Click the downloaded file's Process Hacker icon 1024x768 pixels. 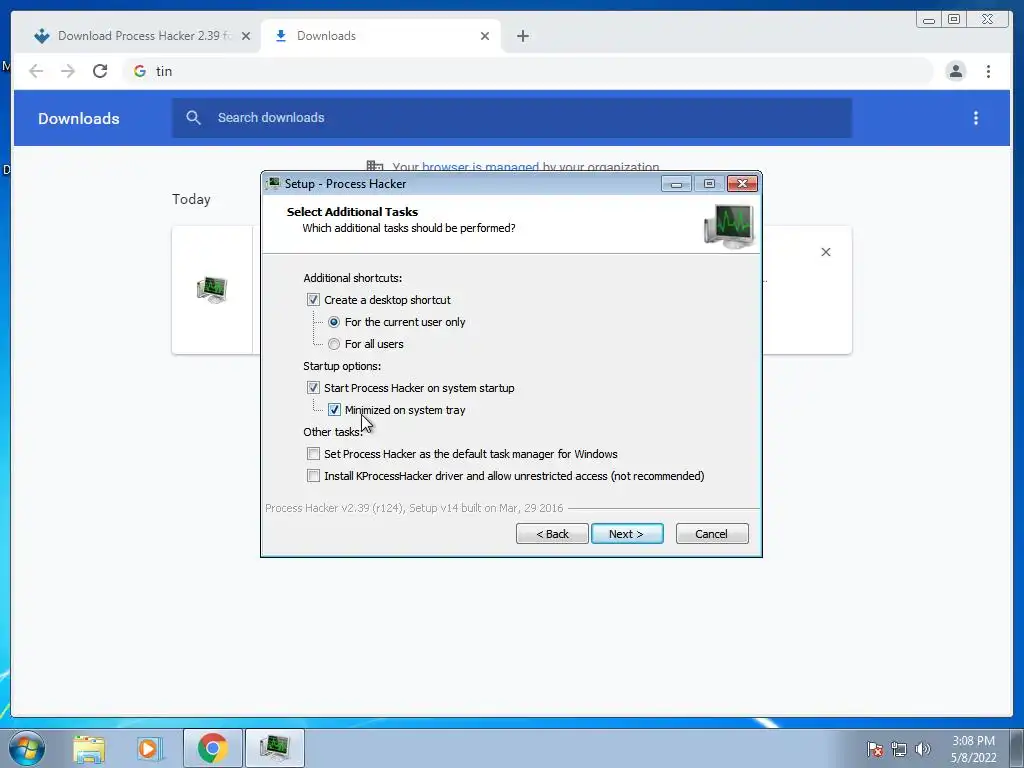[212, 289]
